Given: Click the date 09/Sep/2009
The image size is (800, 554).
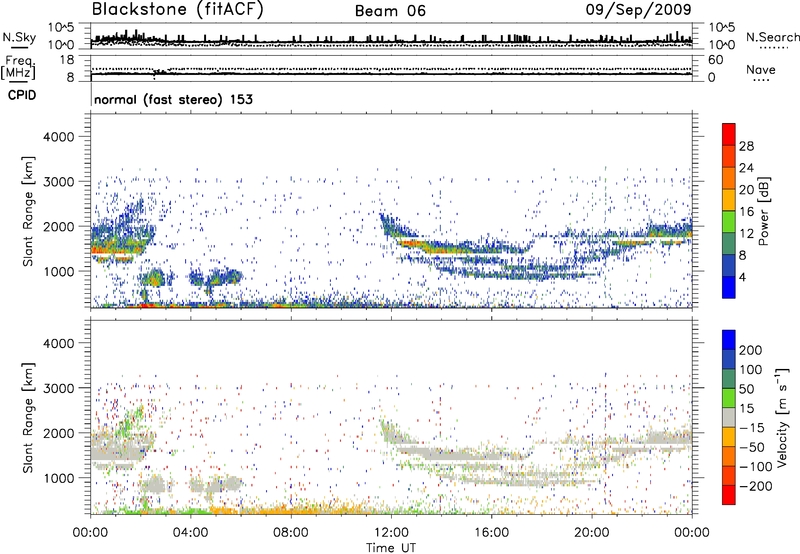Looking at the screenshot, I should 638,9.
